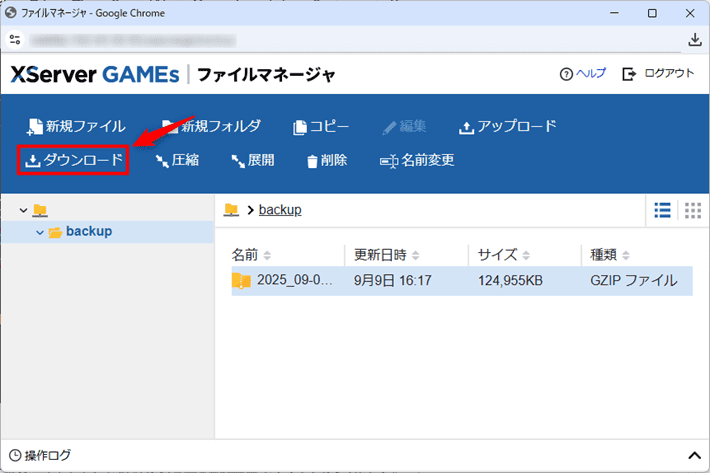Open Chrome downloads icon in address bar
This screenshot has height=473, width=710.
pyautogui.click(x=695, y=40)
